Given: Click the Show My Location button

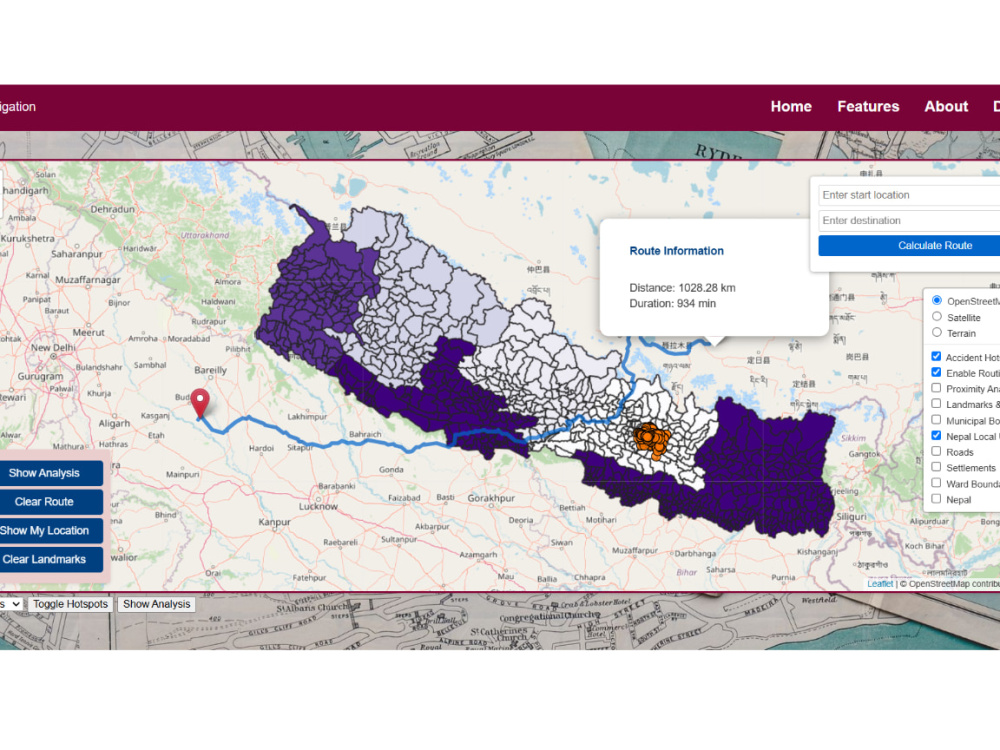Looking at the screenshot, I should [50, 531].
